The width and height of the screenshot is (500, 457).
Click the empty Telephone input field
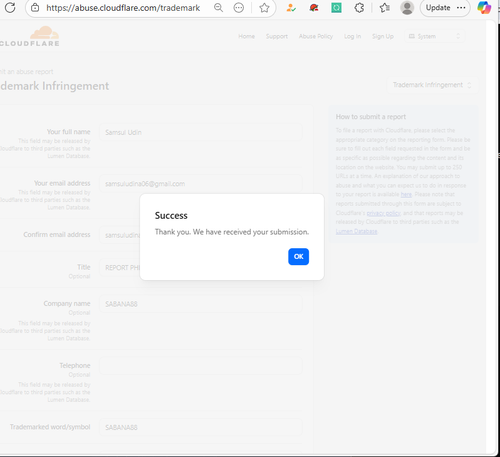pyautogui.click(x=201, y=366)
